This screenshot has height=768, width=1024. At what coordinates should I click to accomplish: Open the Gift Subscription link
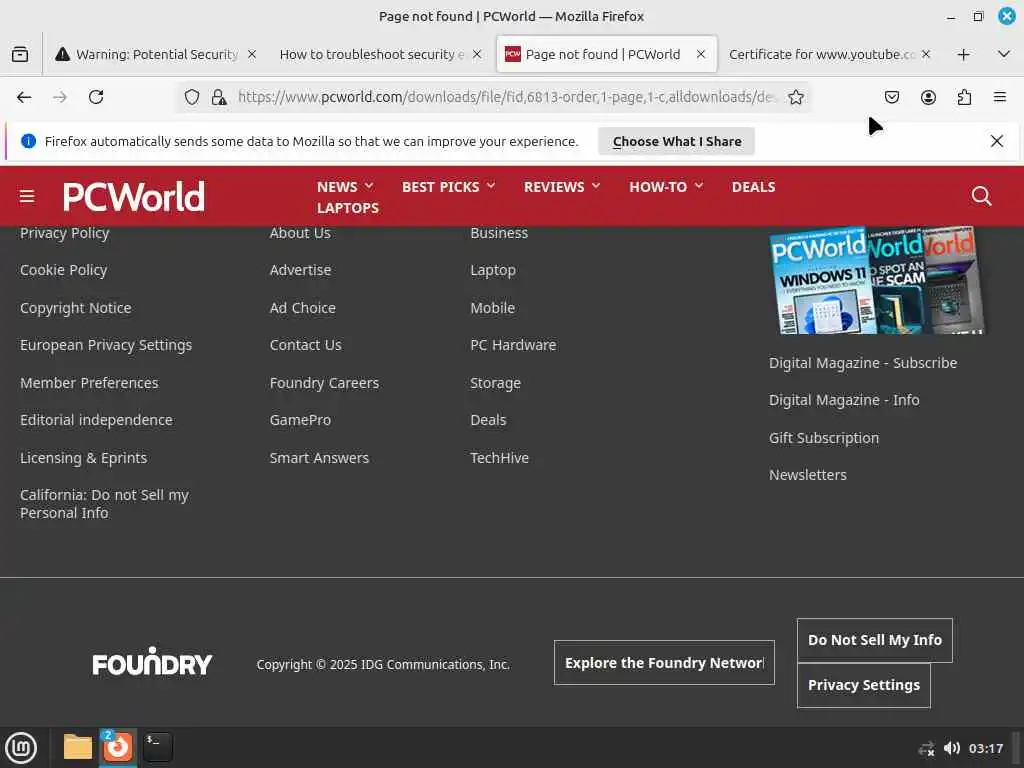click(x=824, y=438)
